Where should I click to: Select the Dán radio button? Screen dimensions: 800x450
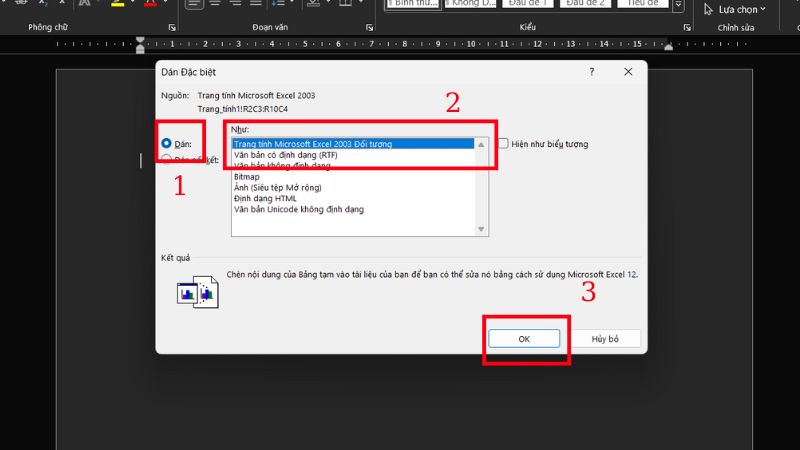[x=166, y=143]
